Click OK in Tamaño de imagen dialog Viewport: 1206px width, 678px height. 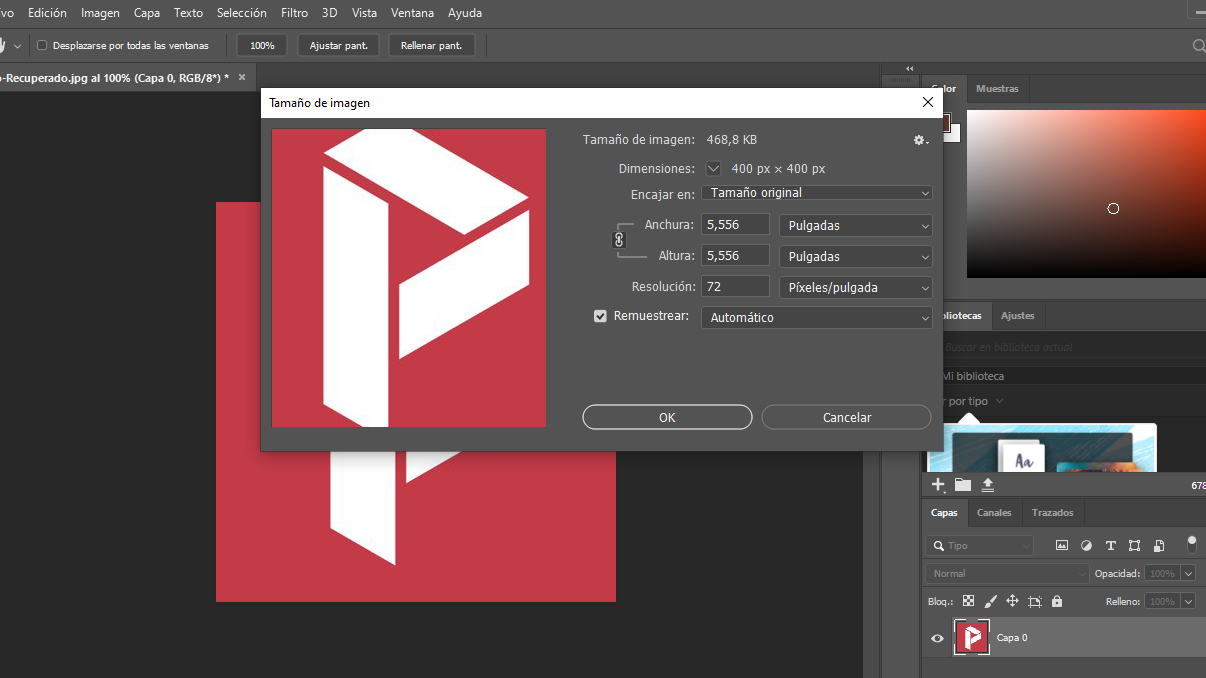(x=667, y=417)
